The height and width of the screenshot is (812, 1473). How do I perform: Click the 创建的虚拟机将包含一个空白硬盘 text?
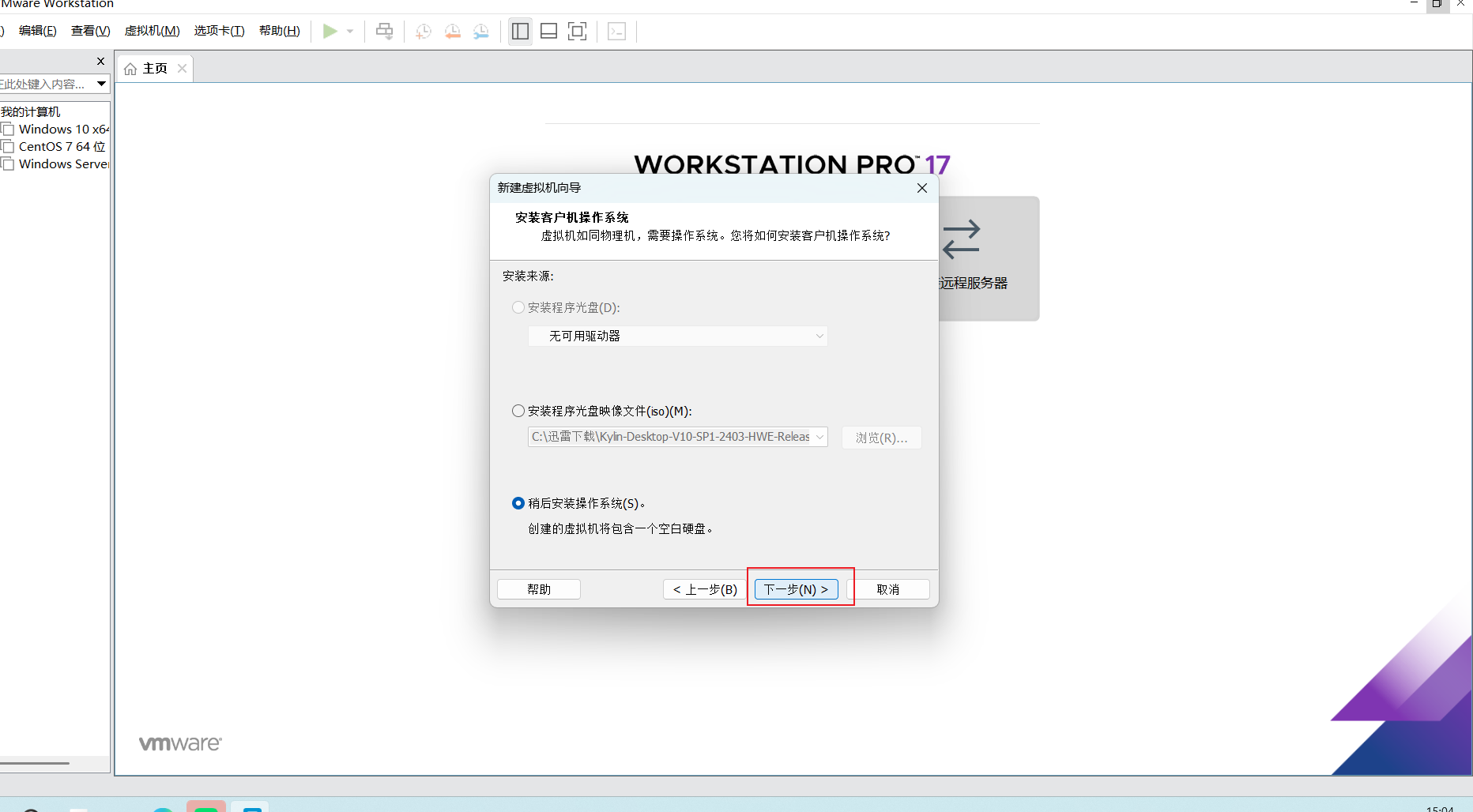click(x=621, y=528)
